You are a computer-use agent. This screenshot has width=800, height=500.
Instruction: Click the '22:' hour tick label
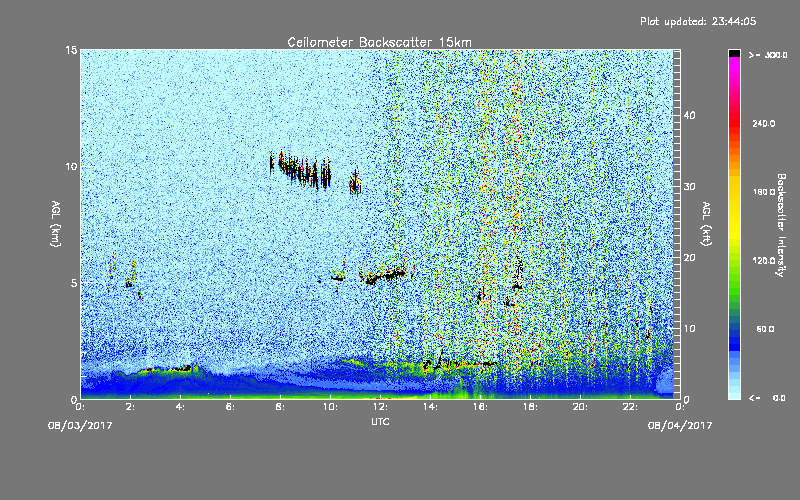630,407
